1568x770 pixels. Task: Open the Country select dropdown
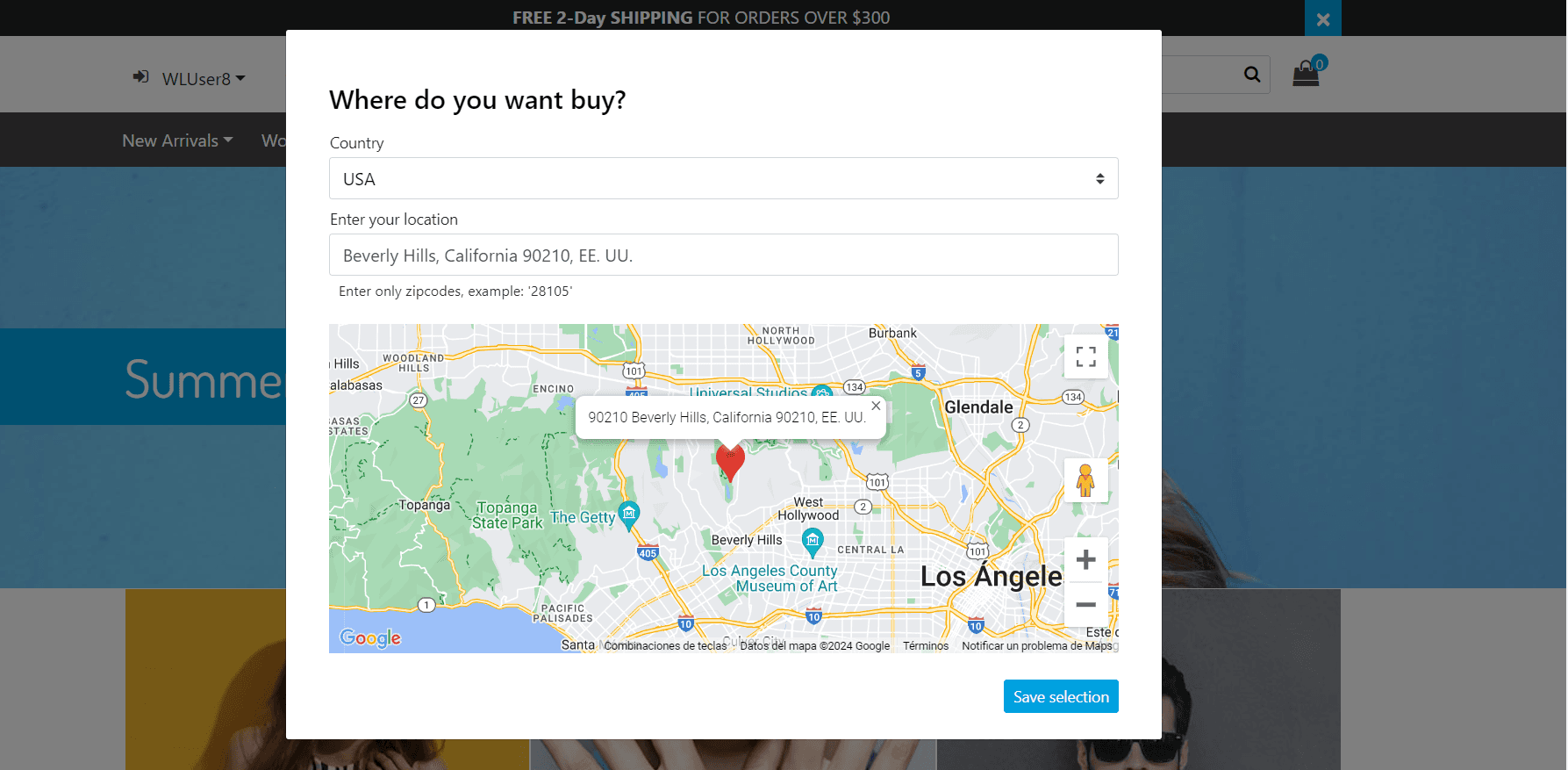pos(724,178)
